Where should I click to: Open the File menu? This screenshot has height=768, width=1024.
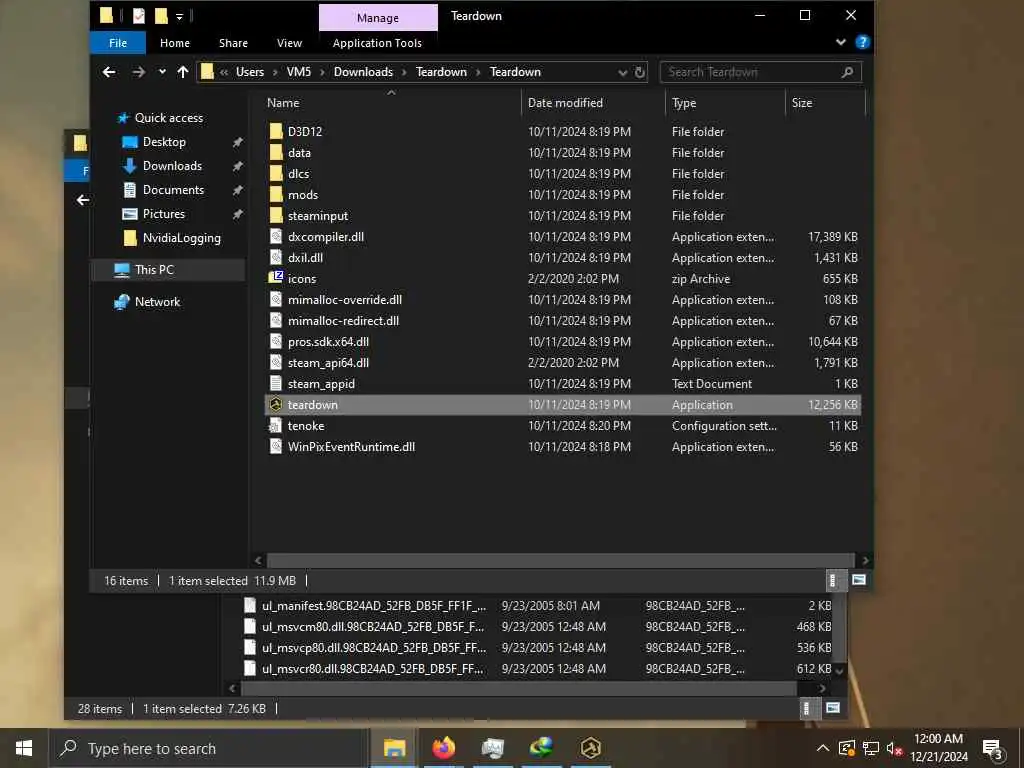click(118, 43)
